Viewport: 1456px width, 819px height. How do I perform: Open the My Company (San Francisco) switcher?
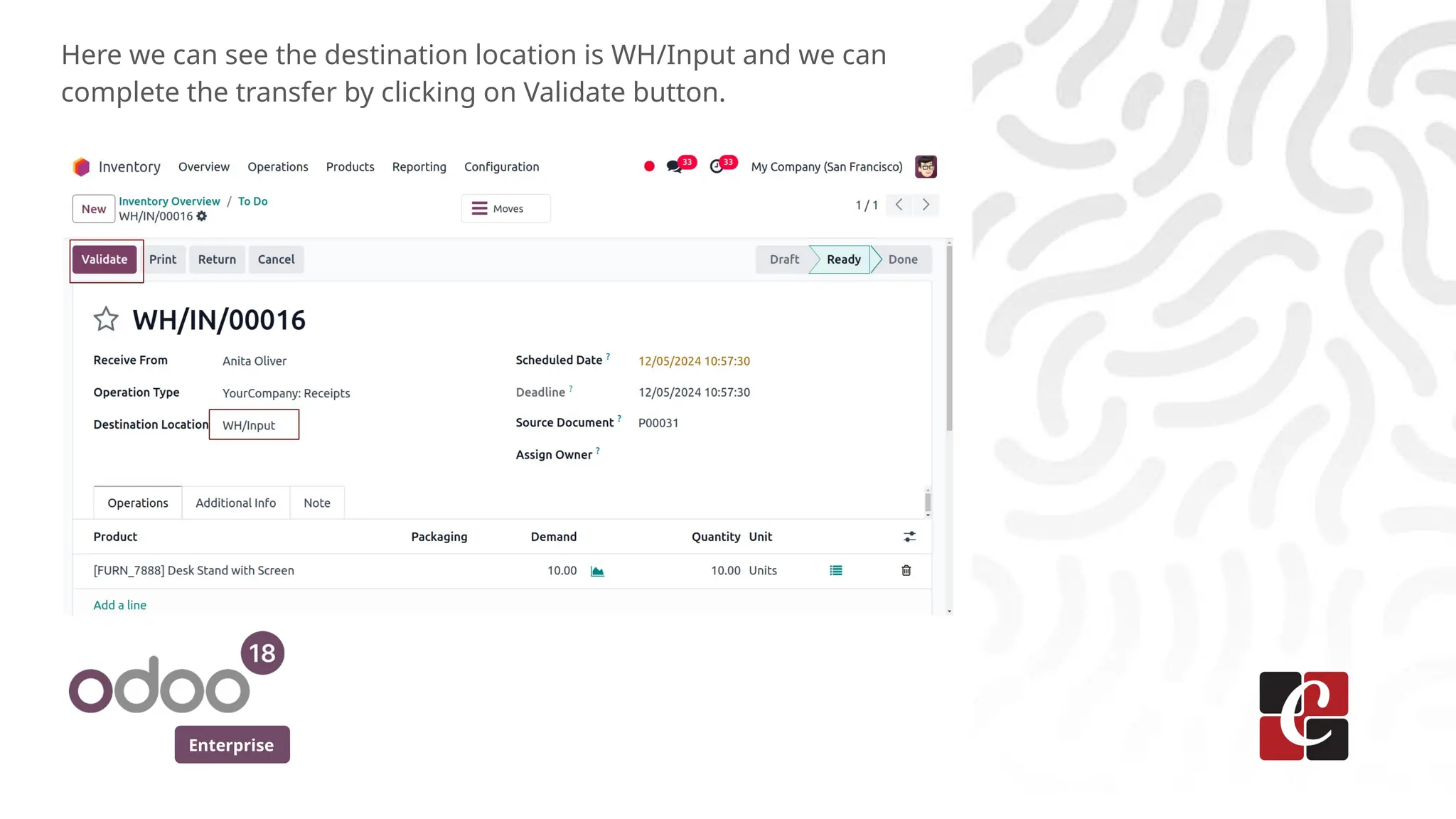click(827, 166)
